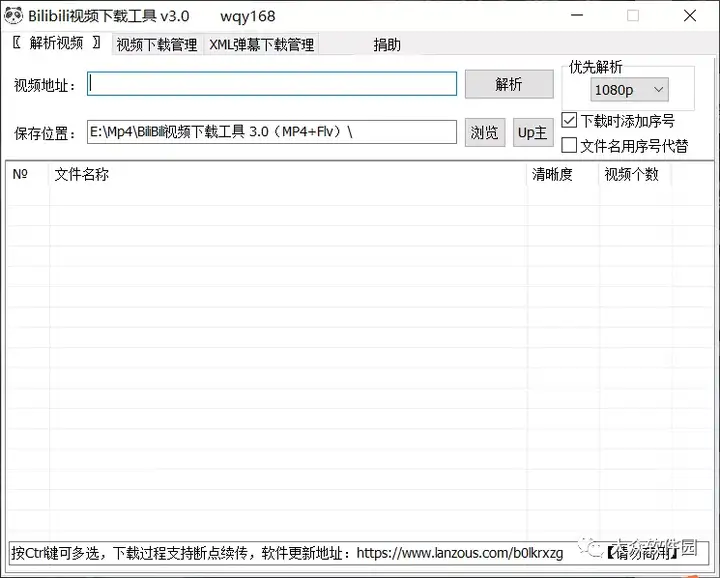Screen dimensions: 720x578
Task: Click the 保存位置 path field
Action: [x=272, y=132]
